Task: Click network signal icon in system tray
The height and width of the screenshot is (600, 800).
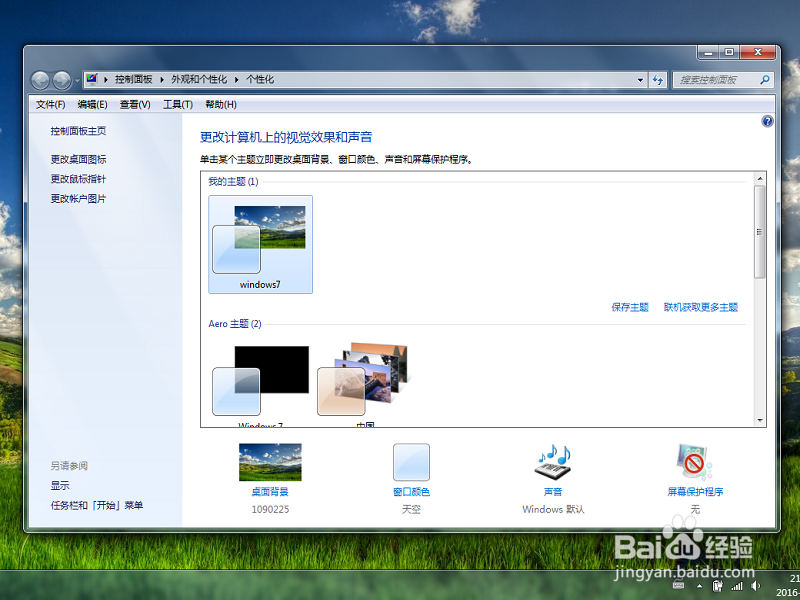Action: click(737, 586)
